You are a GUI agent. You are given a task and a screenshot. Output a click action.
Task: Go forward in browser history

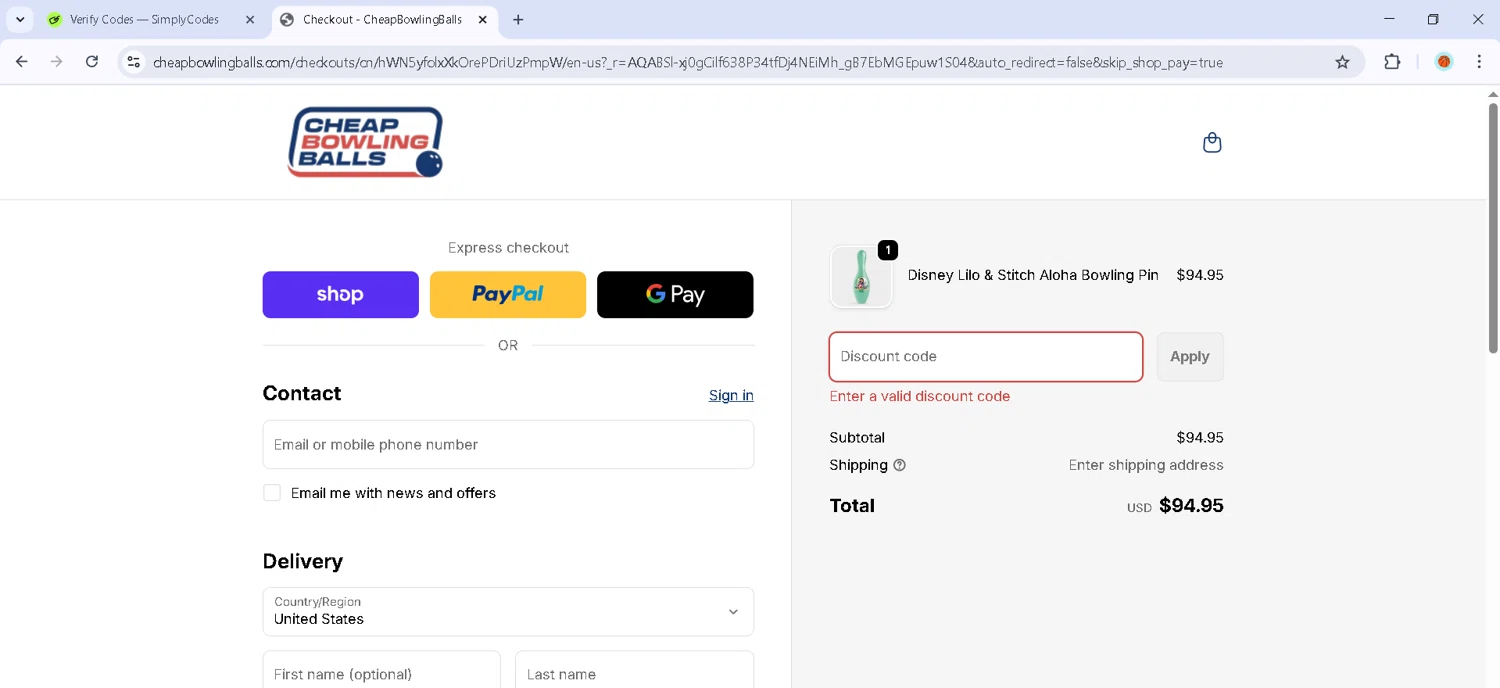tap(57, 62)
